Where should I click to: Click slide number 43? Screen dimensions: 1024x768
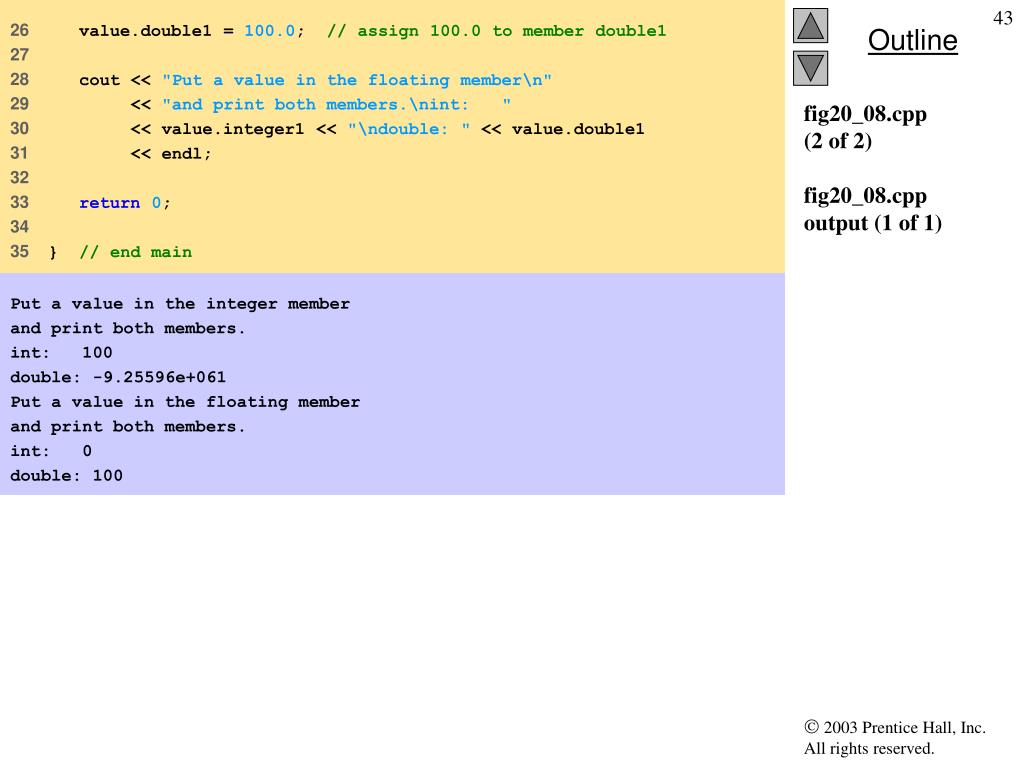pos(1002,18)
